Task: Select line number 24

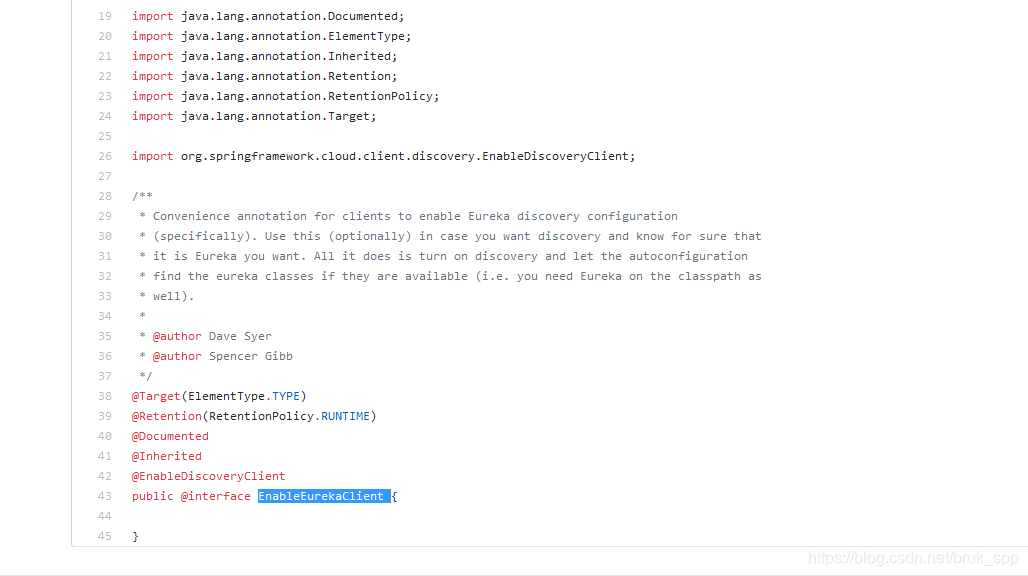Action: (x=105, y=116)
